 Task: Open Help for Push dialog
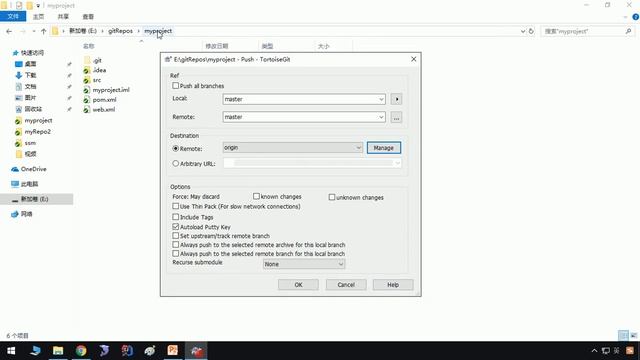click(x=393, y=284)
